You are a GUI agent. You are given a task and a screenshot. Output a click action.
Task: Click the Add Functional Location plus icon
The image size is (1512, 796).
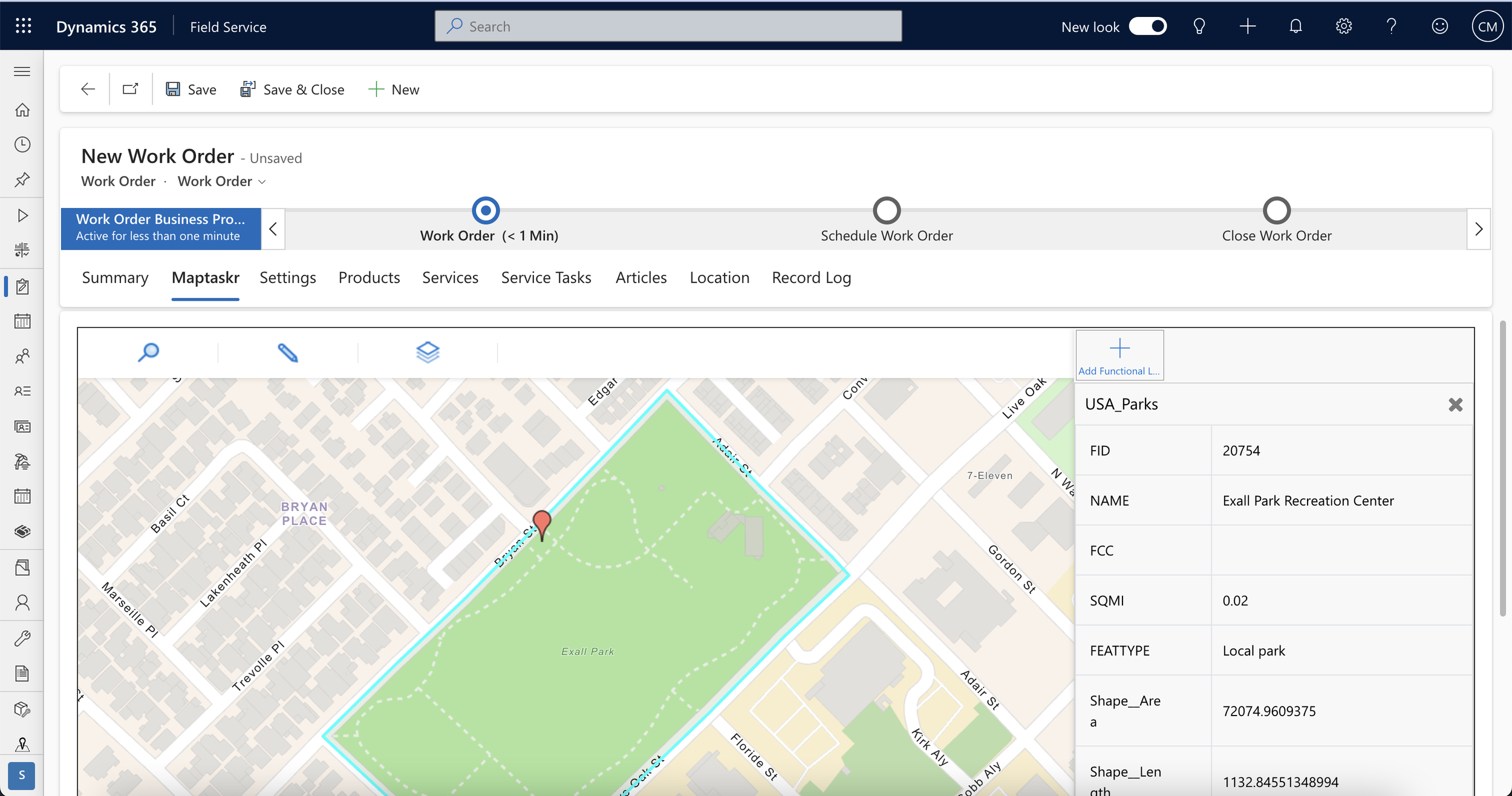pyautogui.click(x=1119, y=349)
